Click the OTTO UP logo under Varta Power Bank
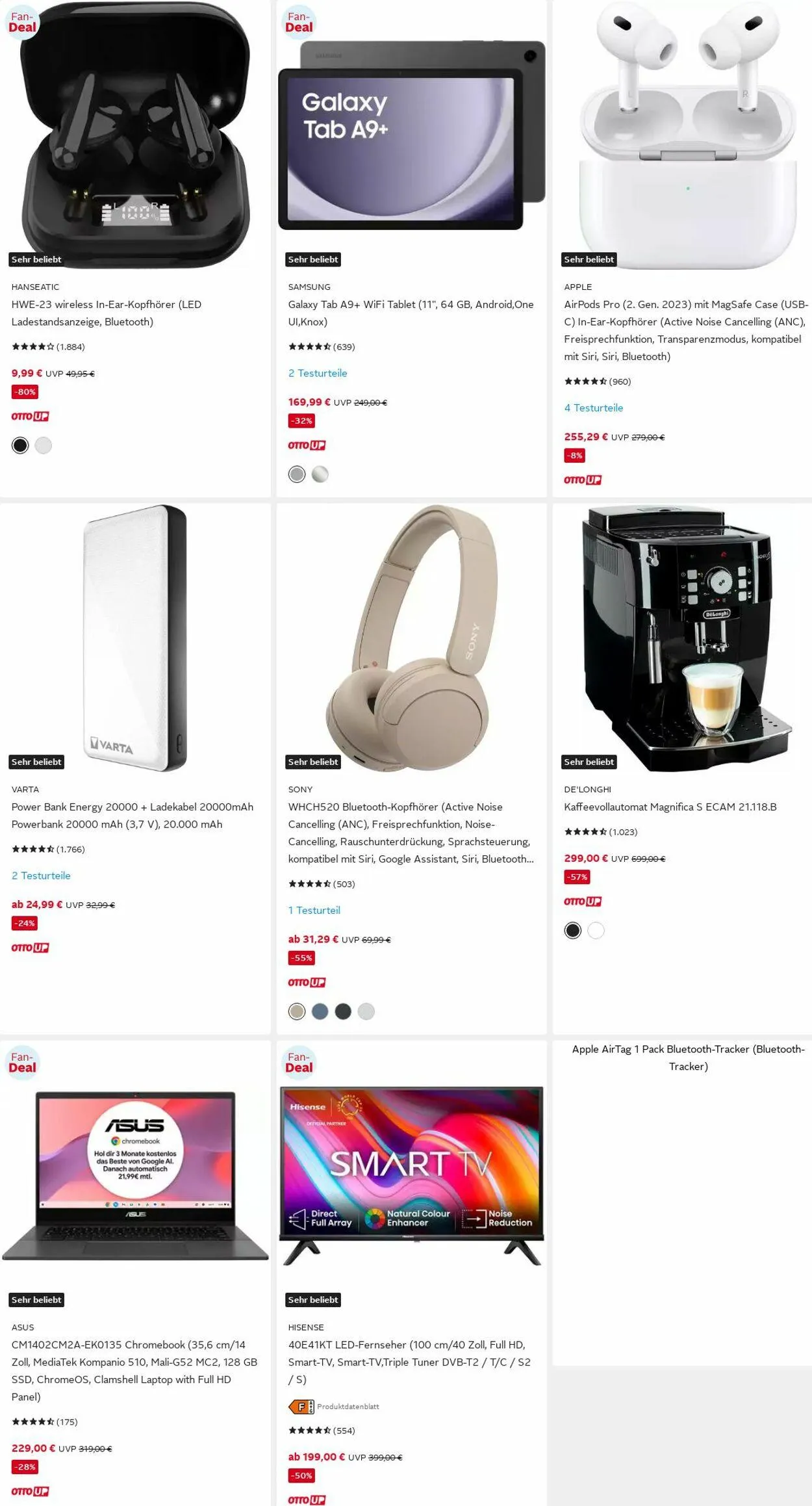The height and width of the screenshot is (1506, 812). tap(30, 948)
